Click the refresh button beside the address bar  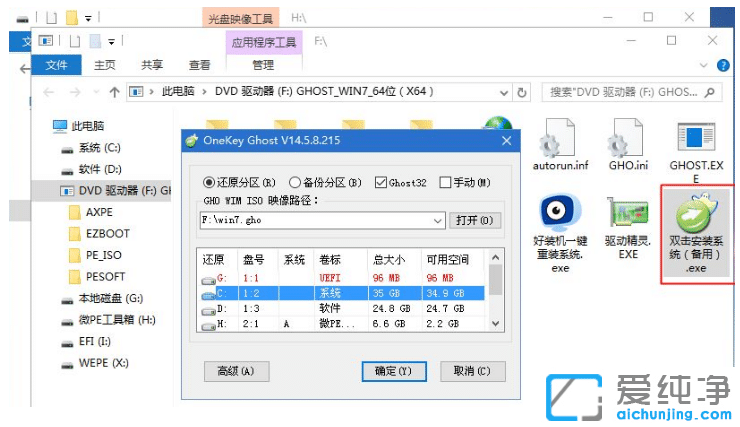[x=521, y=92]
